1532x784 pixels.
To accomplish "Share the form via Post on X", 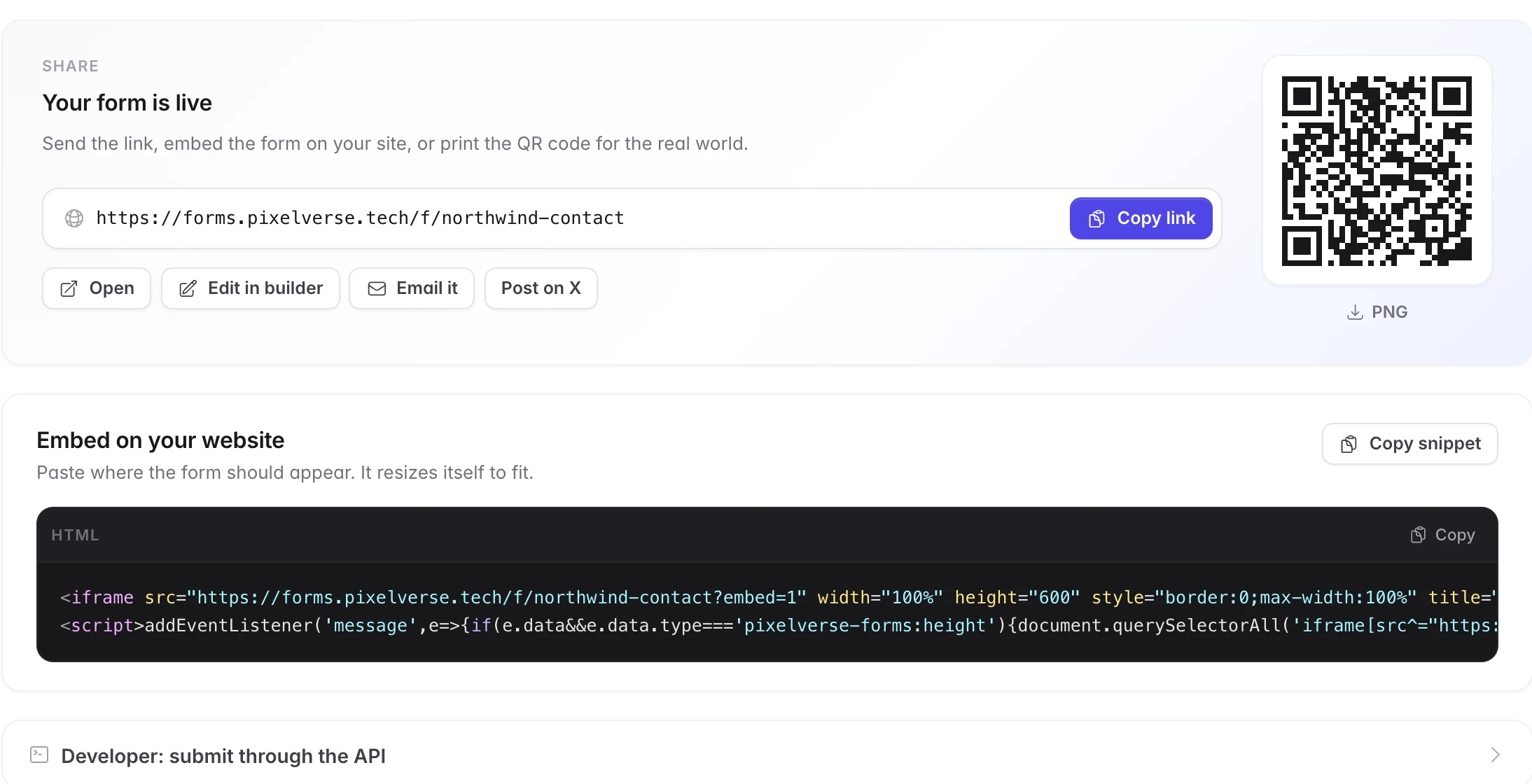I will coord(541,288).
